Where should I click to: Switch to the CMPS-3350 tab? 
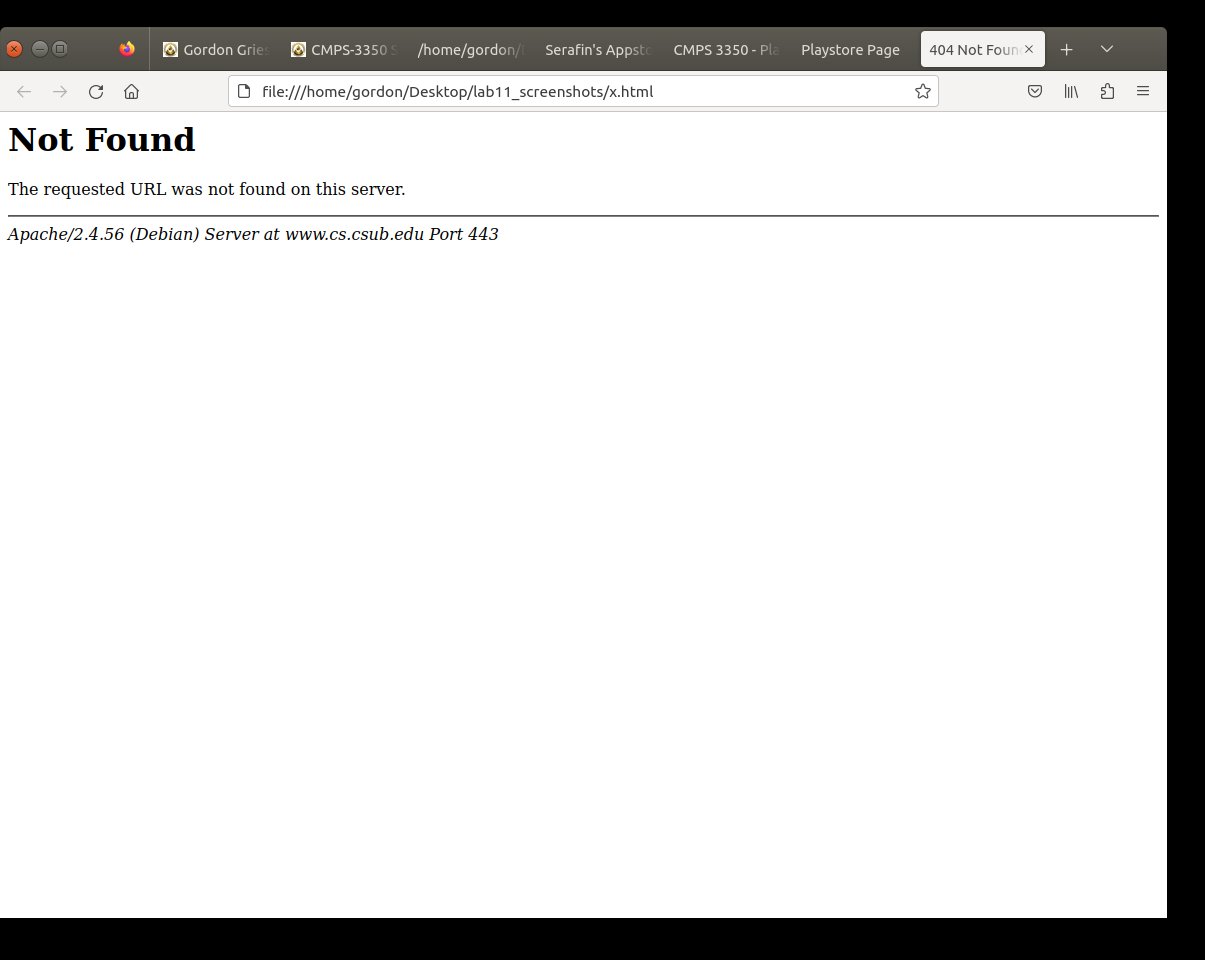[x=343, y=49]
